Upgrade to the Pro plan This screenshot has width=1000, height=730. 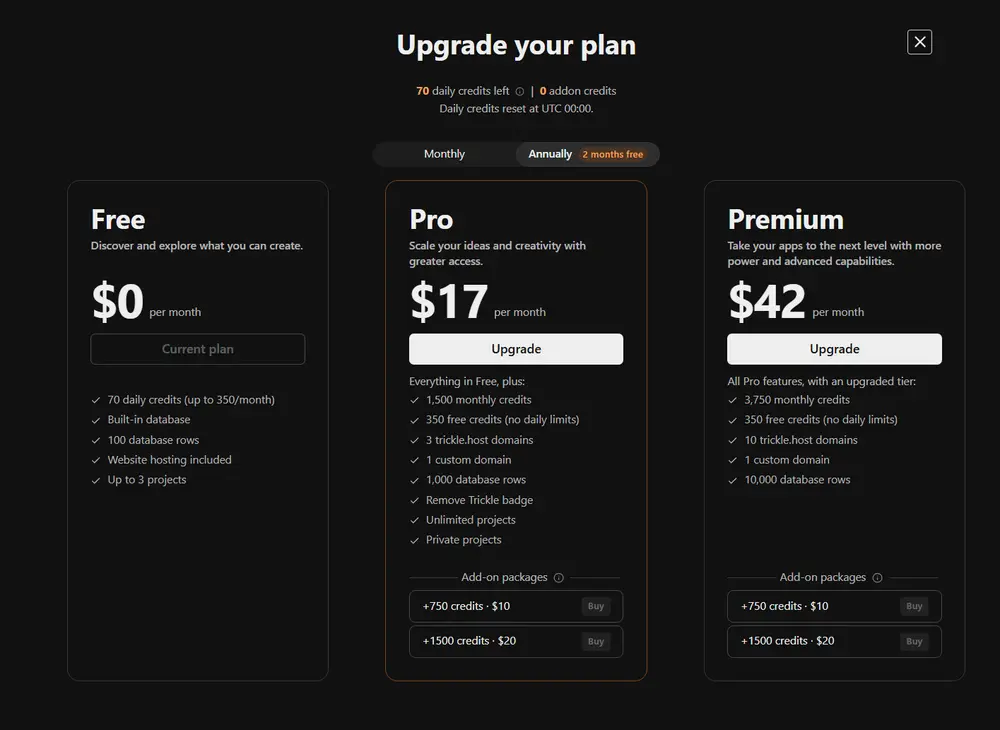coord(516,349)
